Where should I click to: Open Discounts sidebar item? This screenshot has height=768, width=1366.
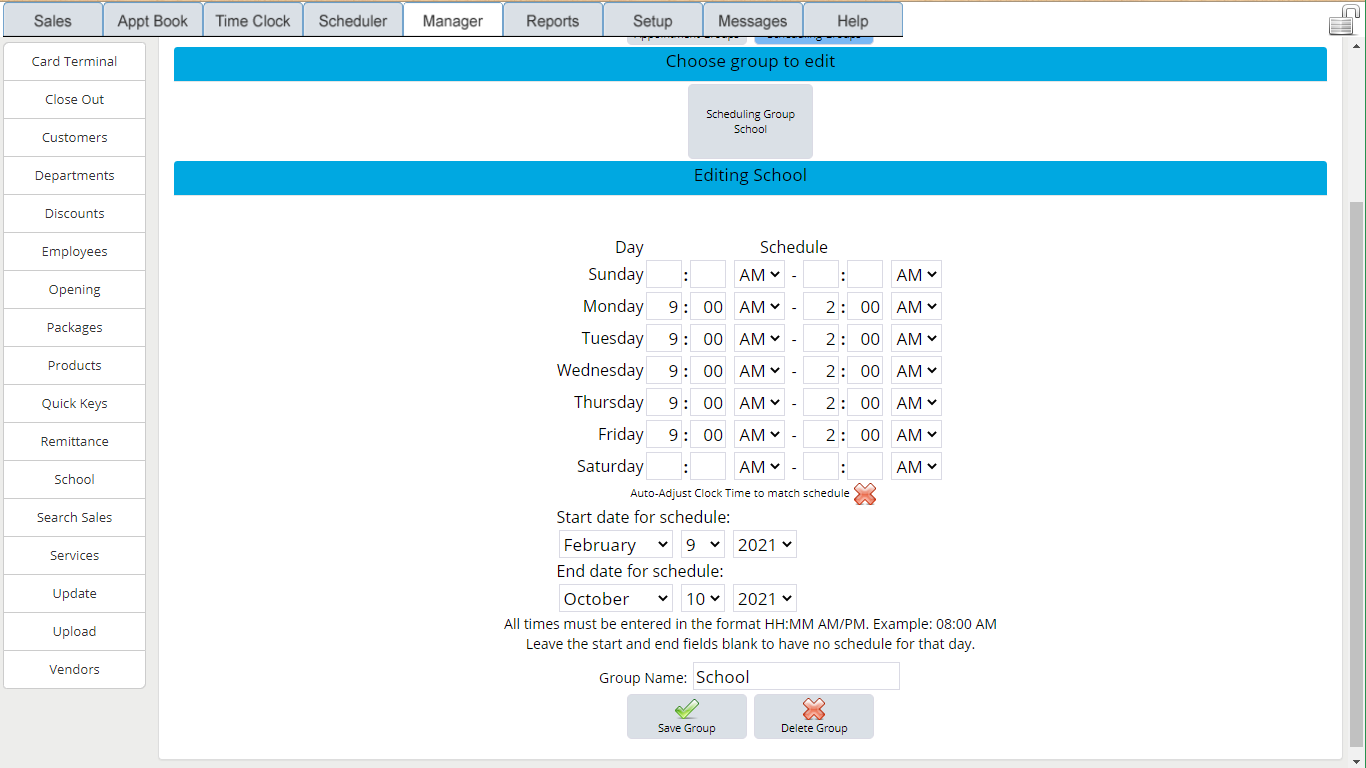(75, 214)
